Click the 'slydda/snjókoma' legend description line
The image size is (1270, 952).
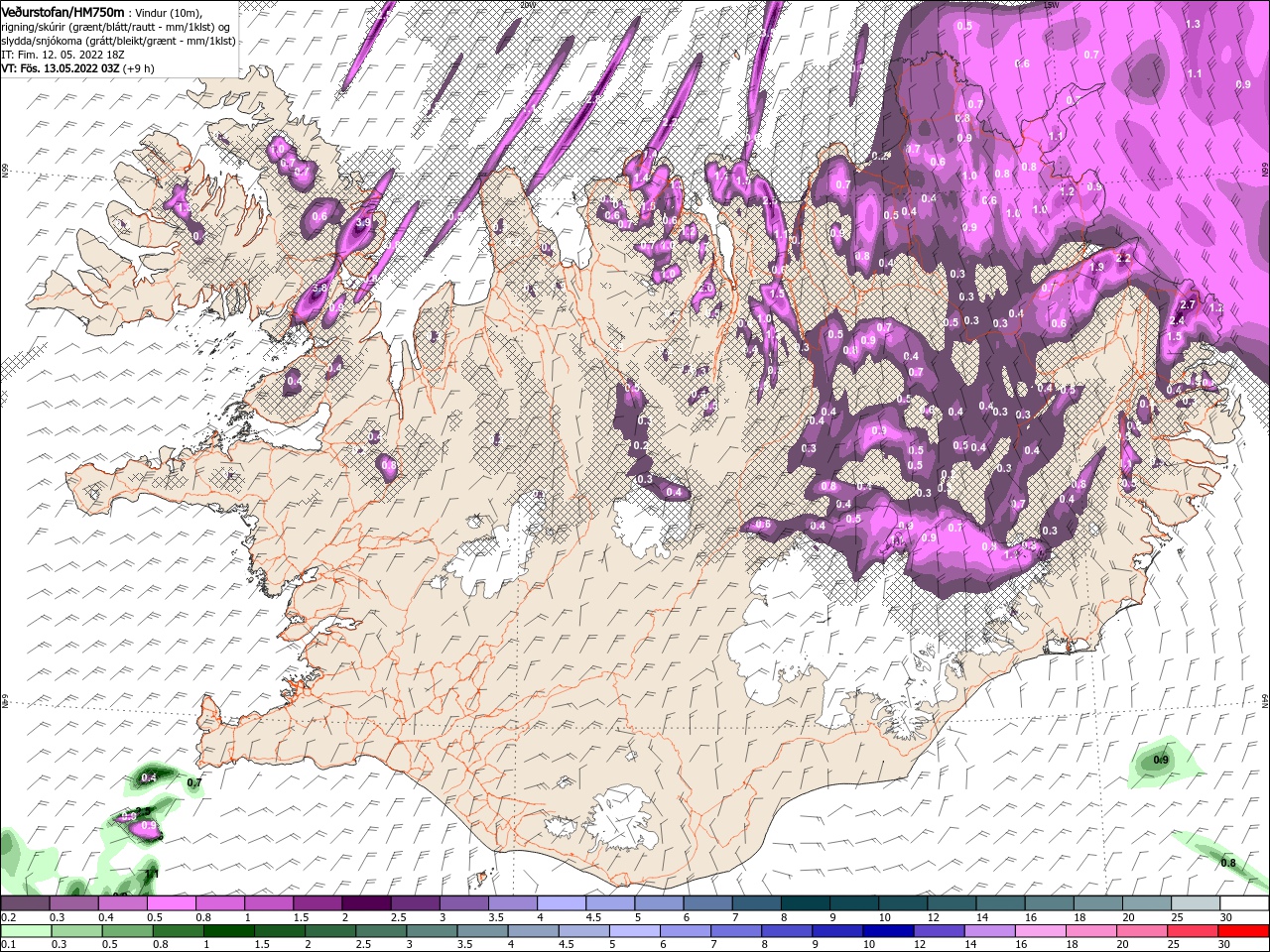[118, 41]
